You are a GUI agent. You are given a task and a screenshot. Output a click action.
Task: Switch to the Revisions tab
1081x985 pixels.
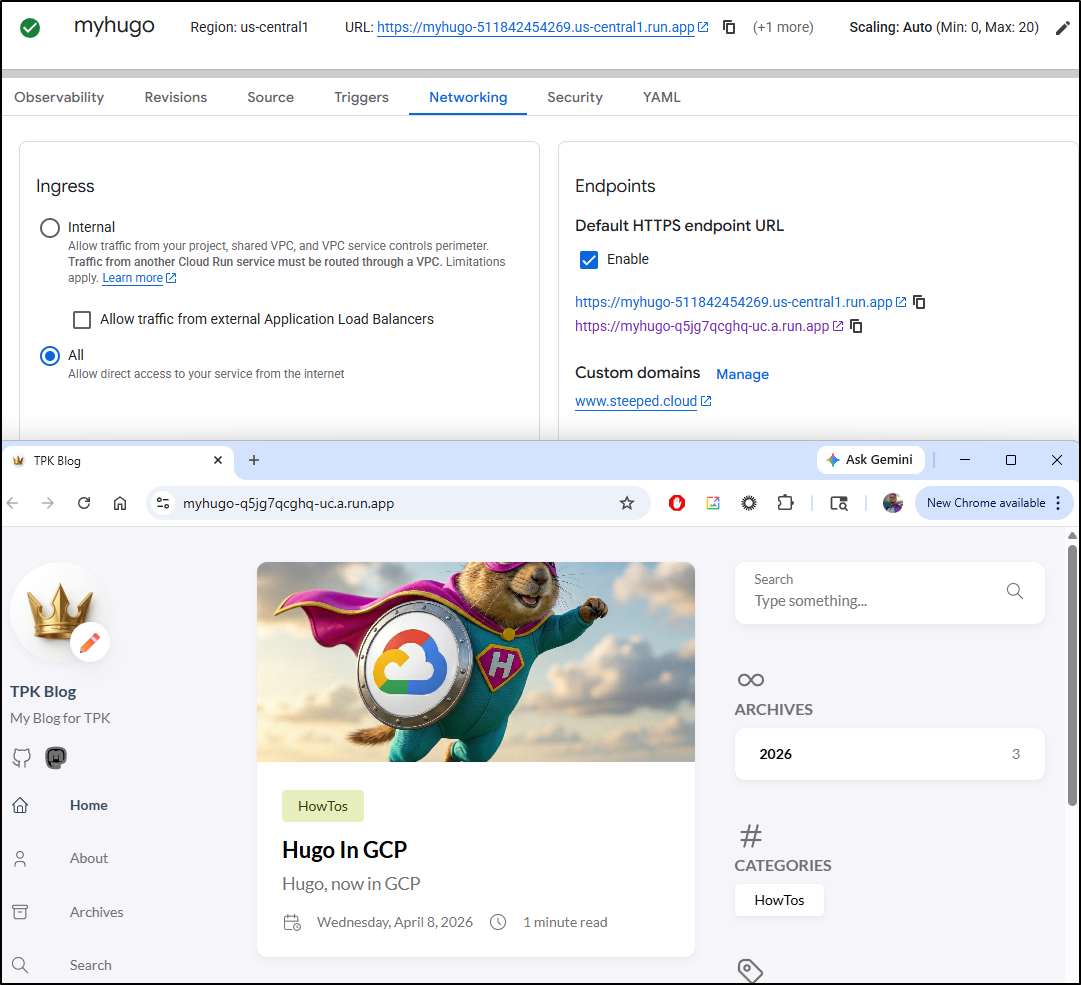point(176,97)
